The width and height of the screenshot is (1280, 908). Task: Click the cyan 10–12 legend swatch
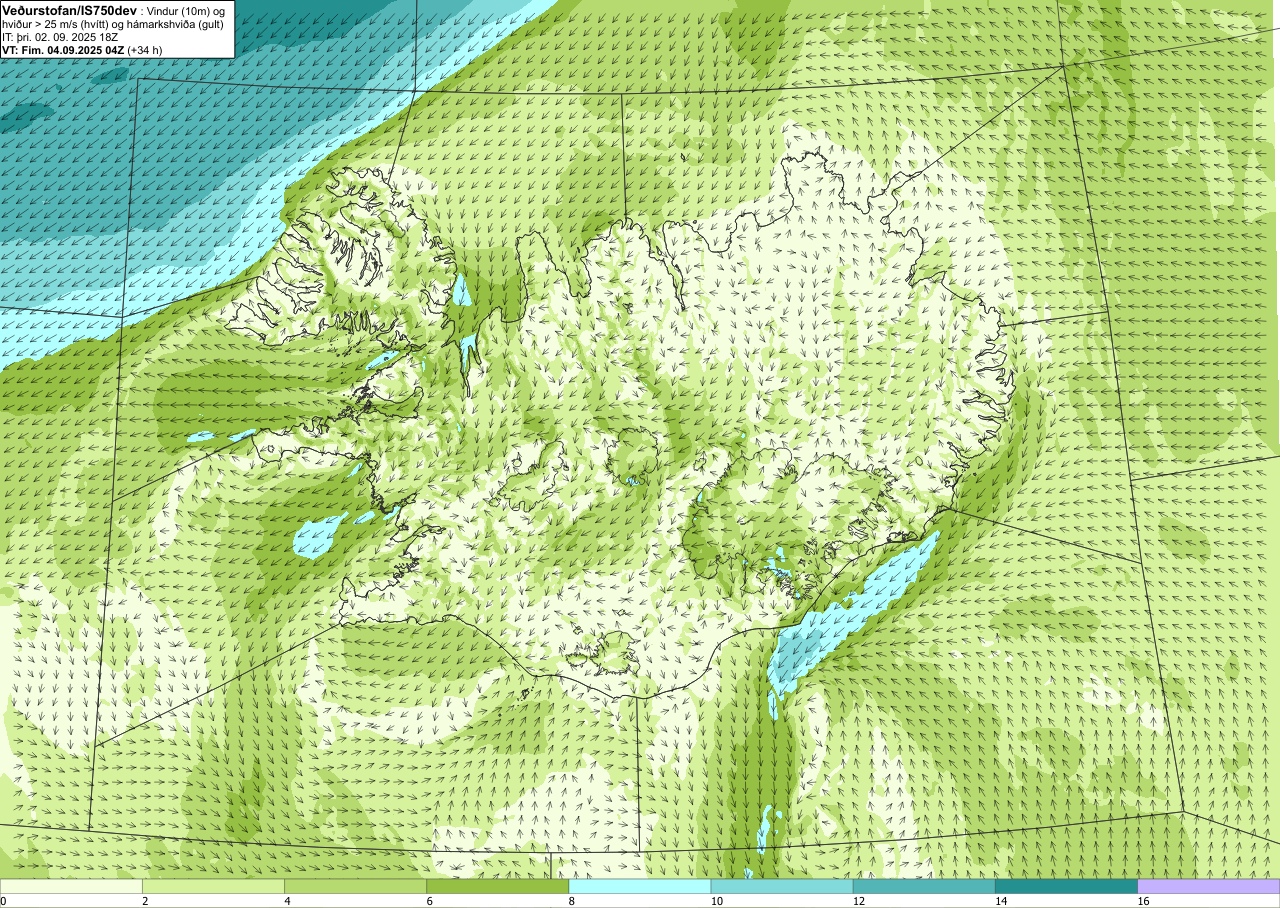781,886
